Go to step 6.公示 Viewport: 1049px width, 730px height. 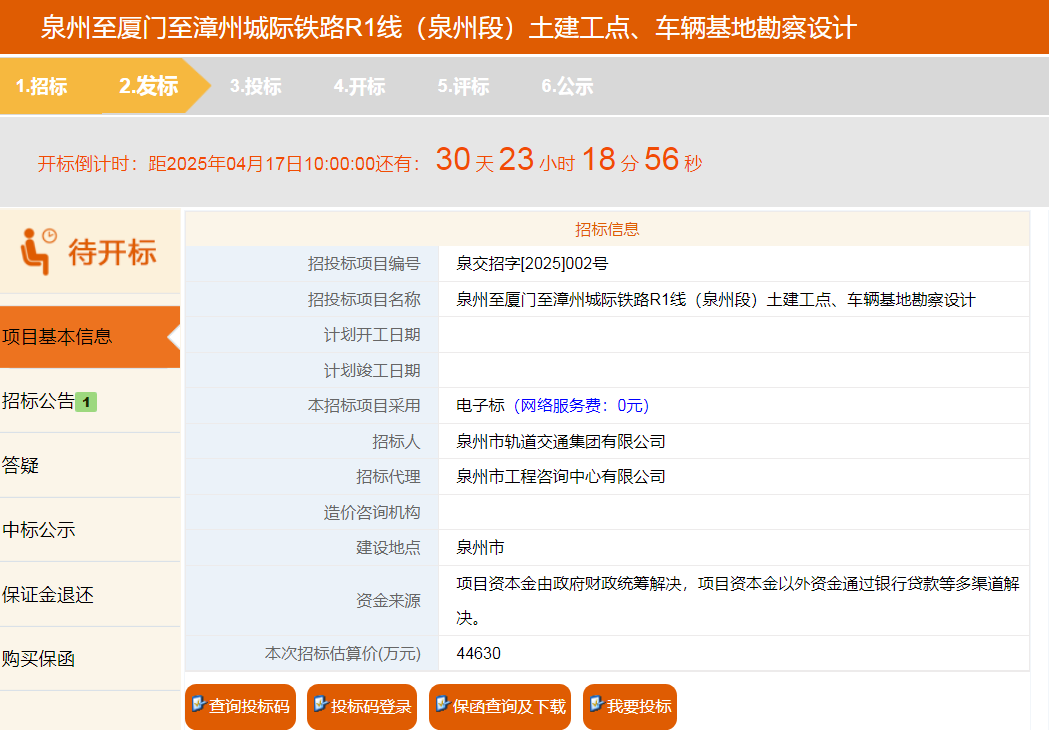(567, 86)
